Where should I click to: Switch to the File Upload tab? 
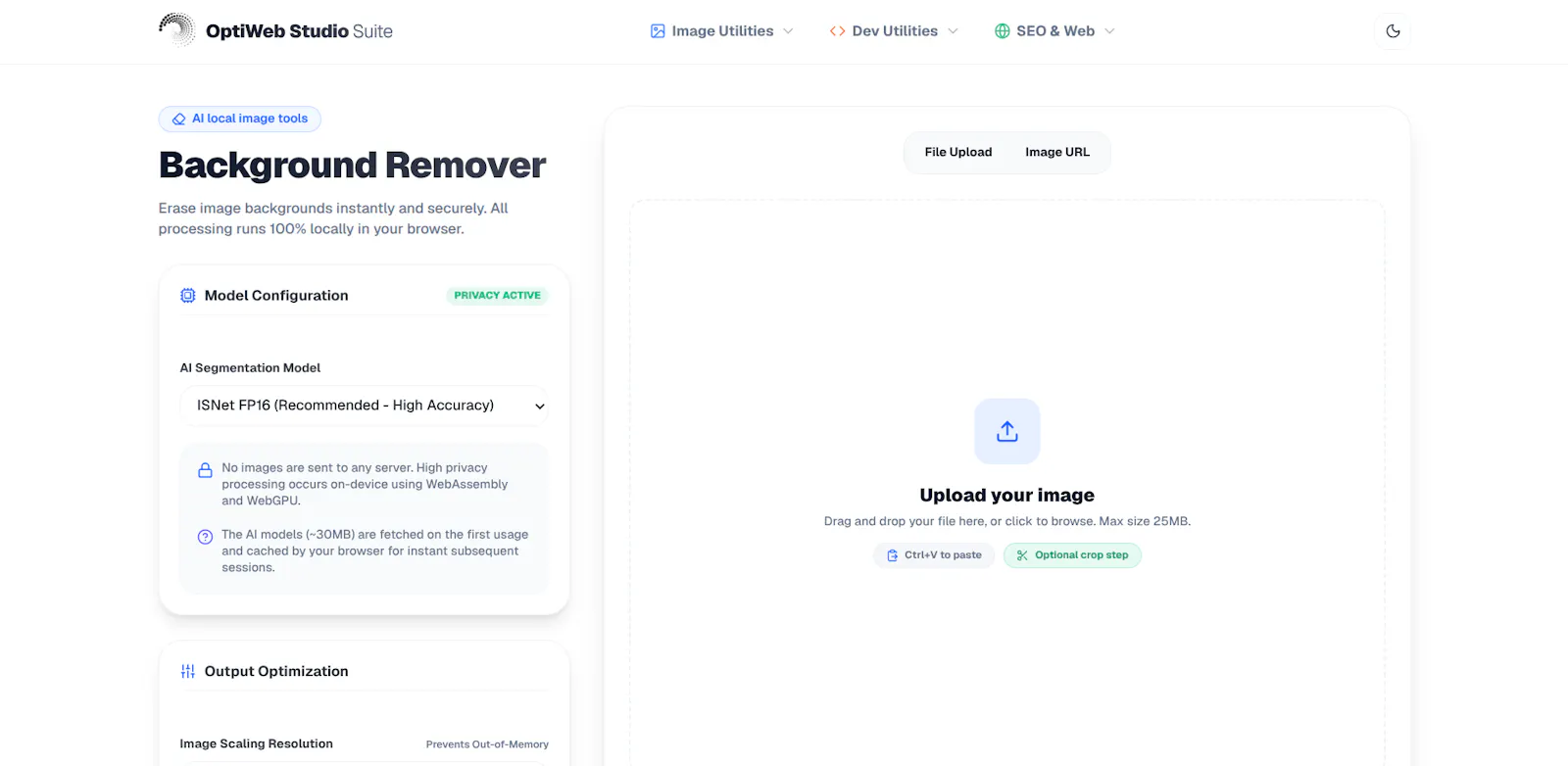(958, 152)
